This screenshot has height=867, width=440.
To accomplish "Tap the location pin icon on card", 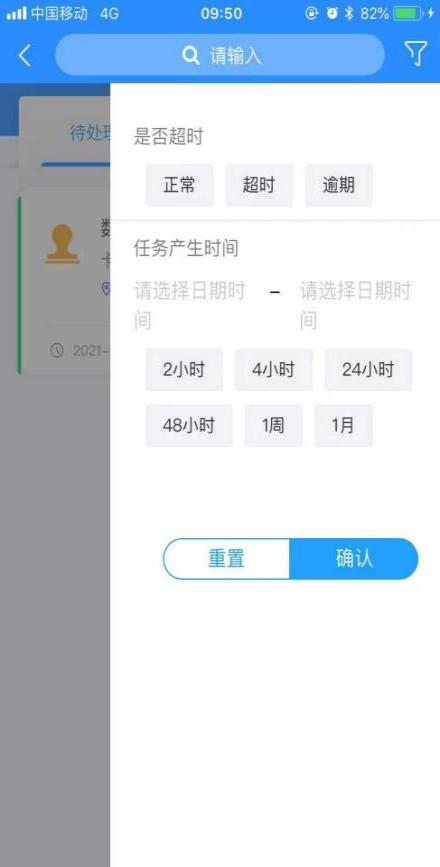I will click(x=105, y=289).
